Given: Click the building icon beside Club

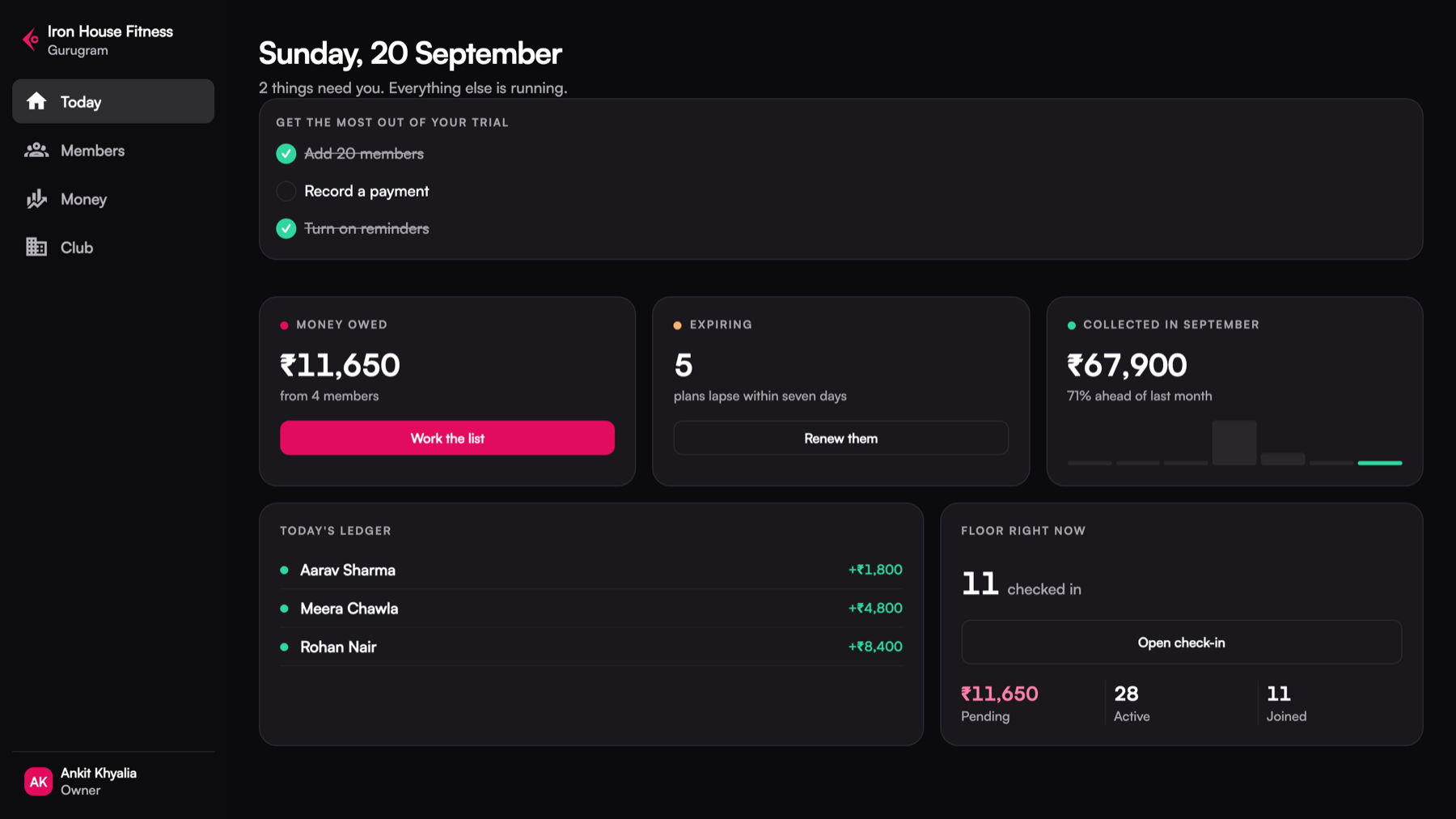Looking at the screenshot, I should 36,247.
